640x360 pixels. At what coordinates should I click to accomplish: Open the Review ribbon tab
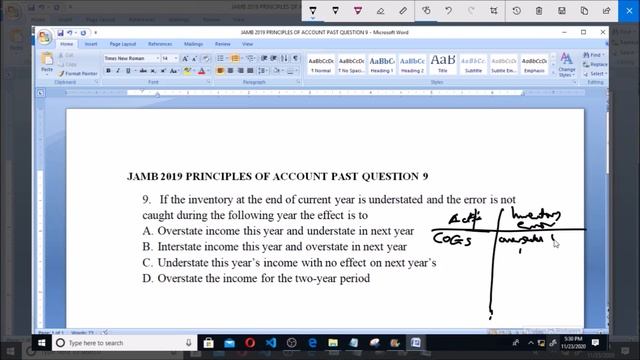(222, 44)
